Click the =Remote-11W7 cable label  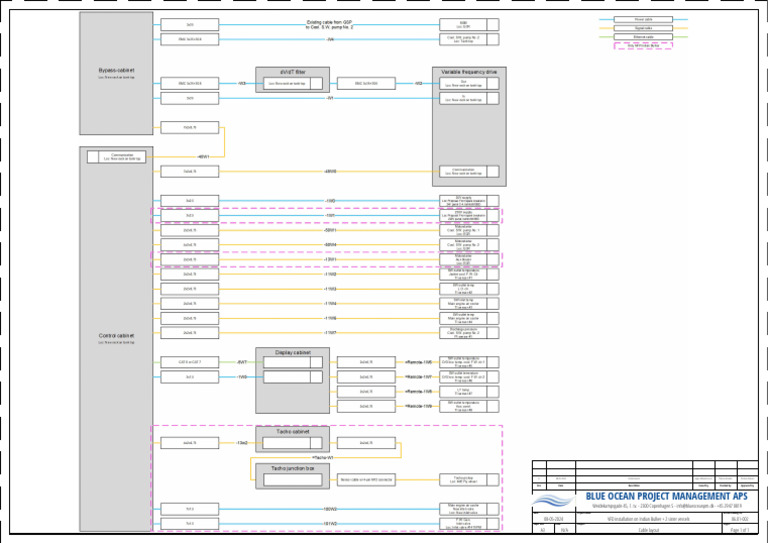419,377
